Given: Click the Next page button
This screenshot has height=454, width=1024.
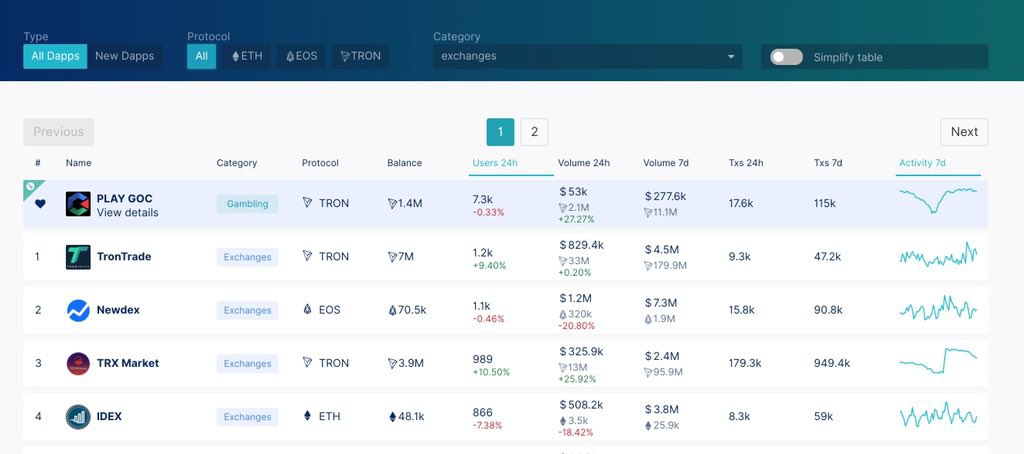Looking at the screenshot, I should pos(964,132).
